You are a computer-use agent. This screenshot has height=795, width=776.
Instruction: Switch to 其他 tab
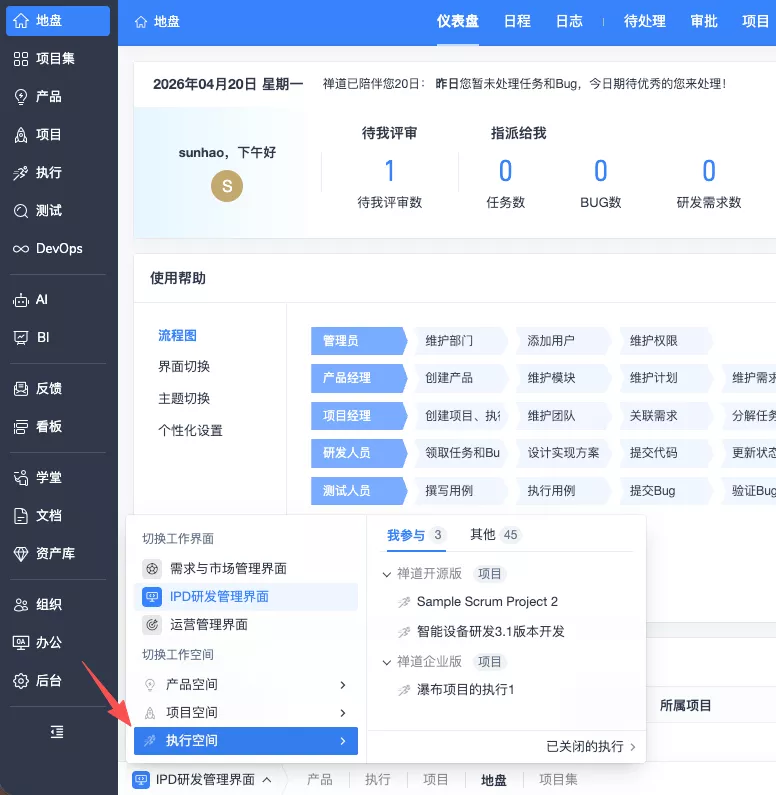[x=495, y=535]
